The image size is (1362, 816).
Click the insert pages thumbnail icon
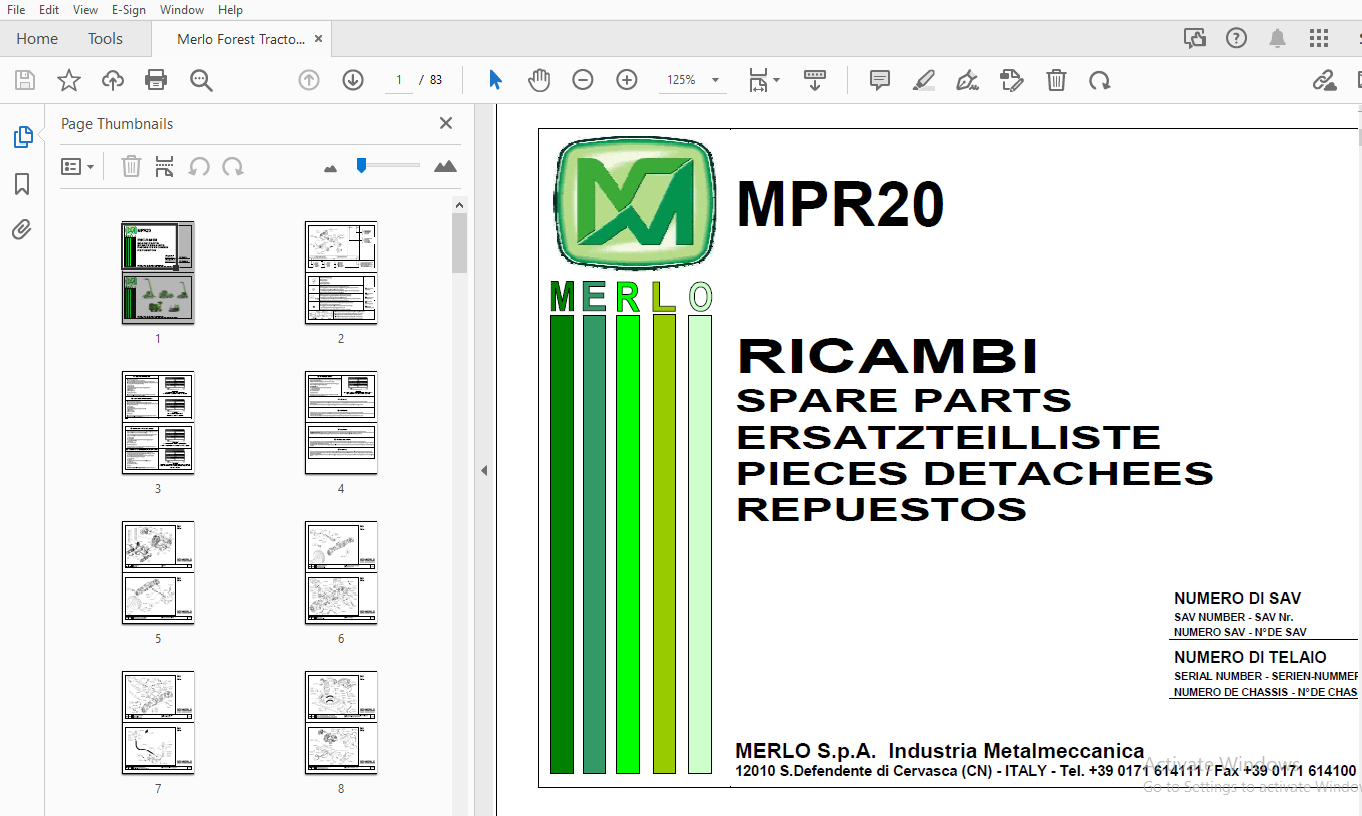[165, 166]
